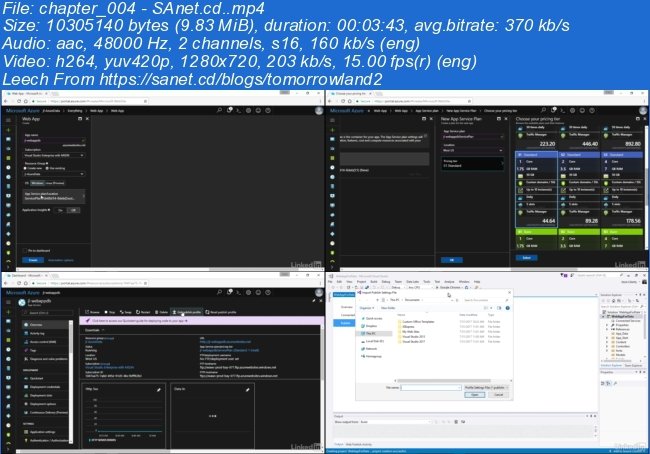
Task: Open Debug configuration dropdown in Visual Studio
Action: (396, 287)
